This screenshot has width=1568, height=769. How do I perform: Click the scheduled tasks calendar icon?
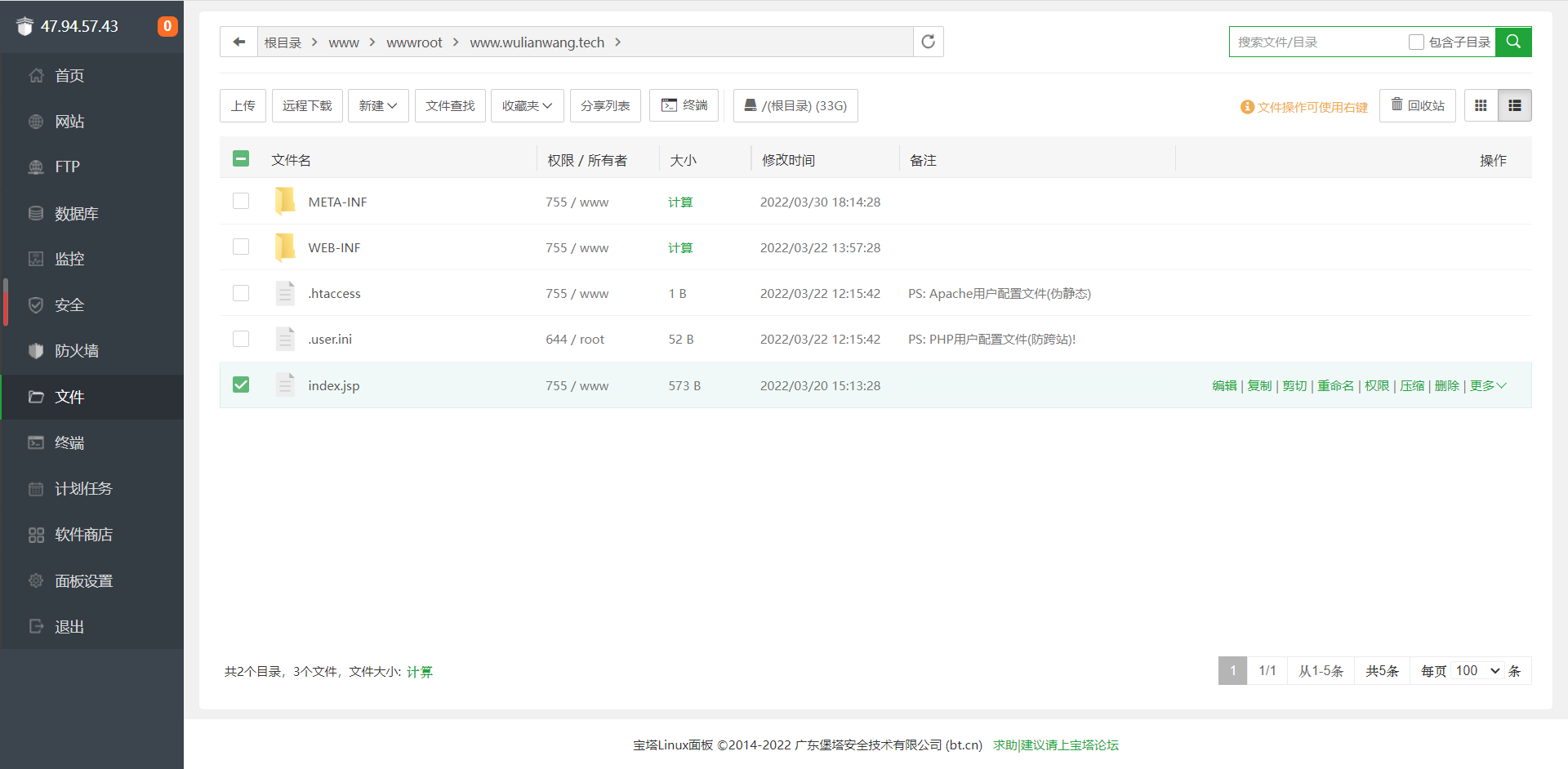[36, 489]
